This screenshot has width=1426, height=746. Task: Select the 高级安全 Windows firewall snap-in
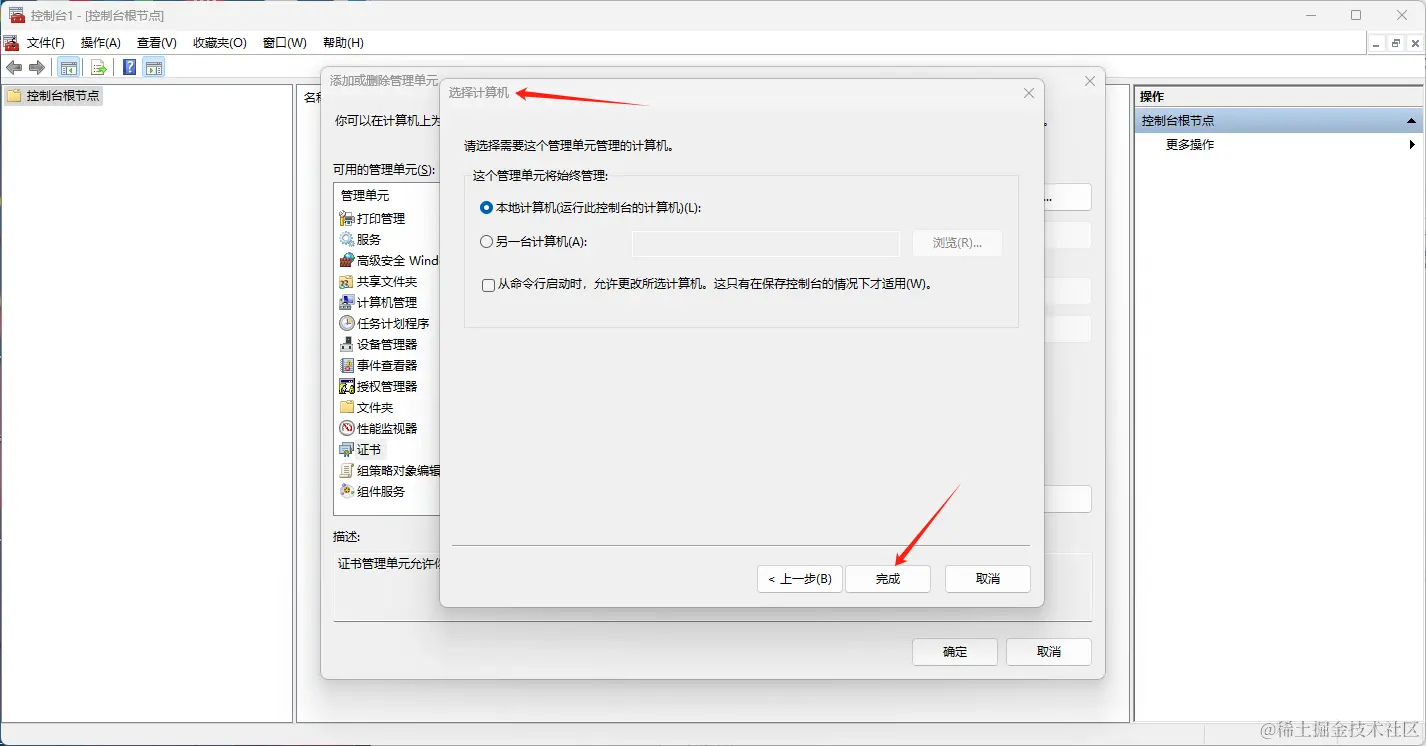389,260
